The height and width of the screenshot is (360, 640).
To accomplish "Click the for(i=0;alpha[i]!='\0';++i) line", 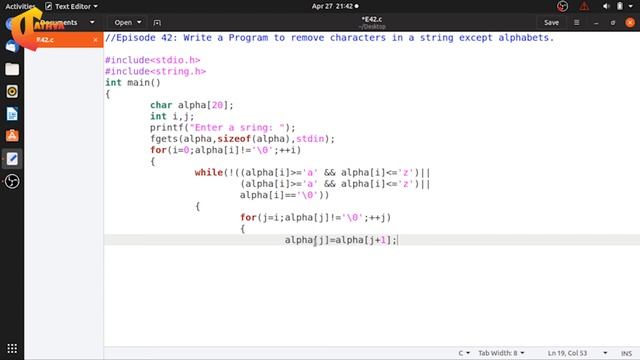I will pos(225,150).
